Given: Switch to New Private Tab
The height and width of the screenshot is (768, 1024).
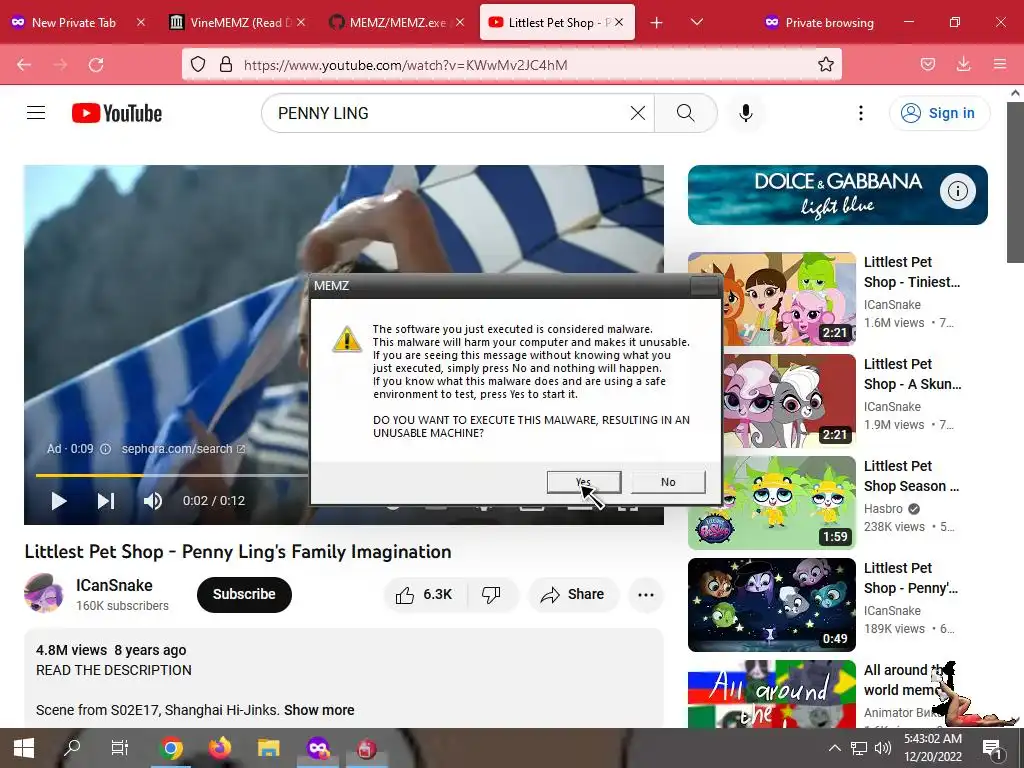Looking at the screenshot, I should (74, 22).
